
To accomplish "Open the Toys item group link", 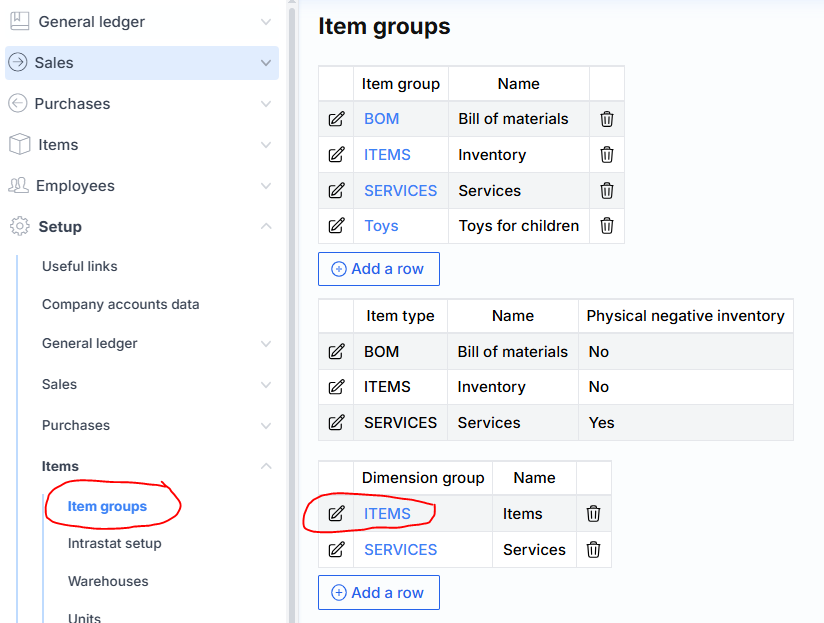I will pos(381,226).
